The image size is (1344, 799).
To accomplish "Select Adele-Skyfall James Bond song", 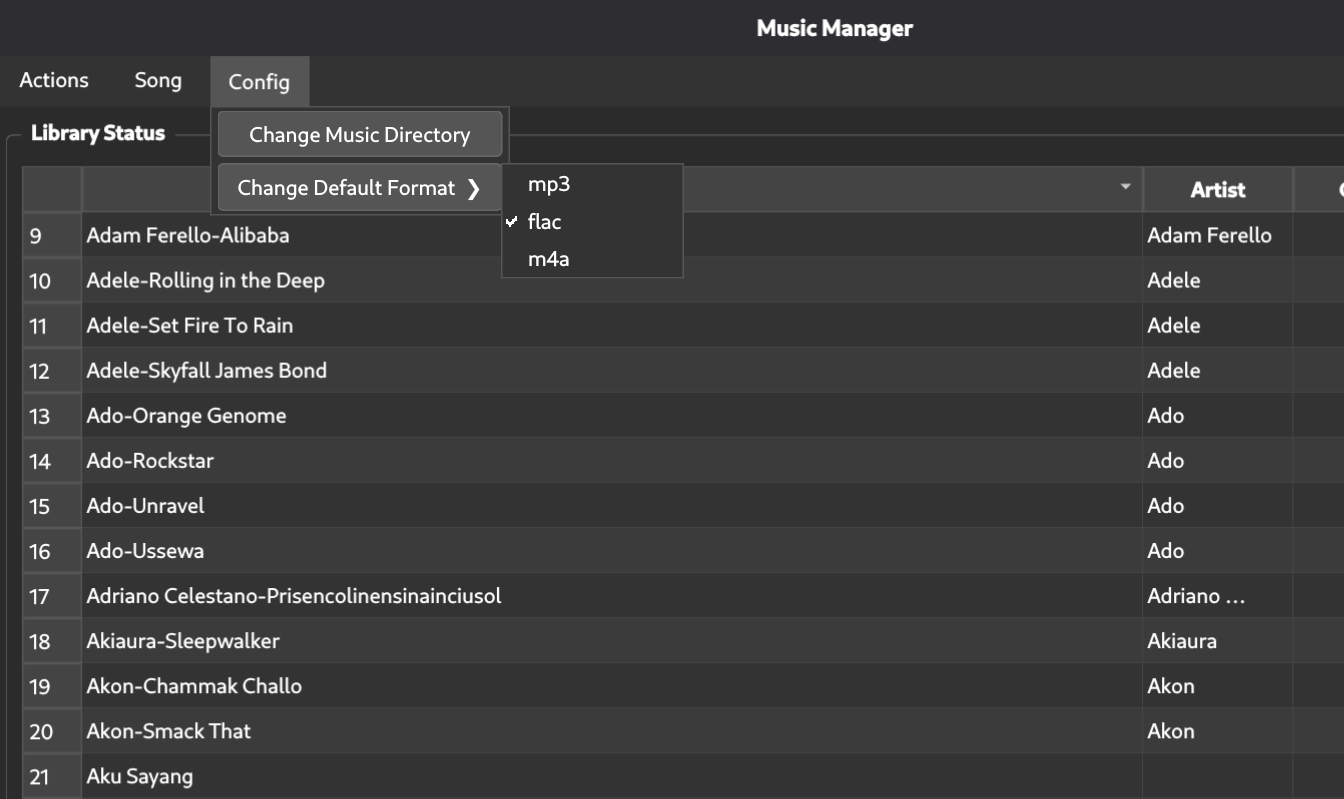I will pyautogui.click(x=207, y=371).
